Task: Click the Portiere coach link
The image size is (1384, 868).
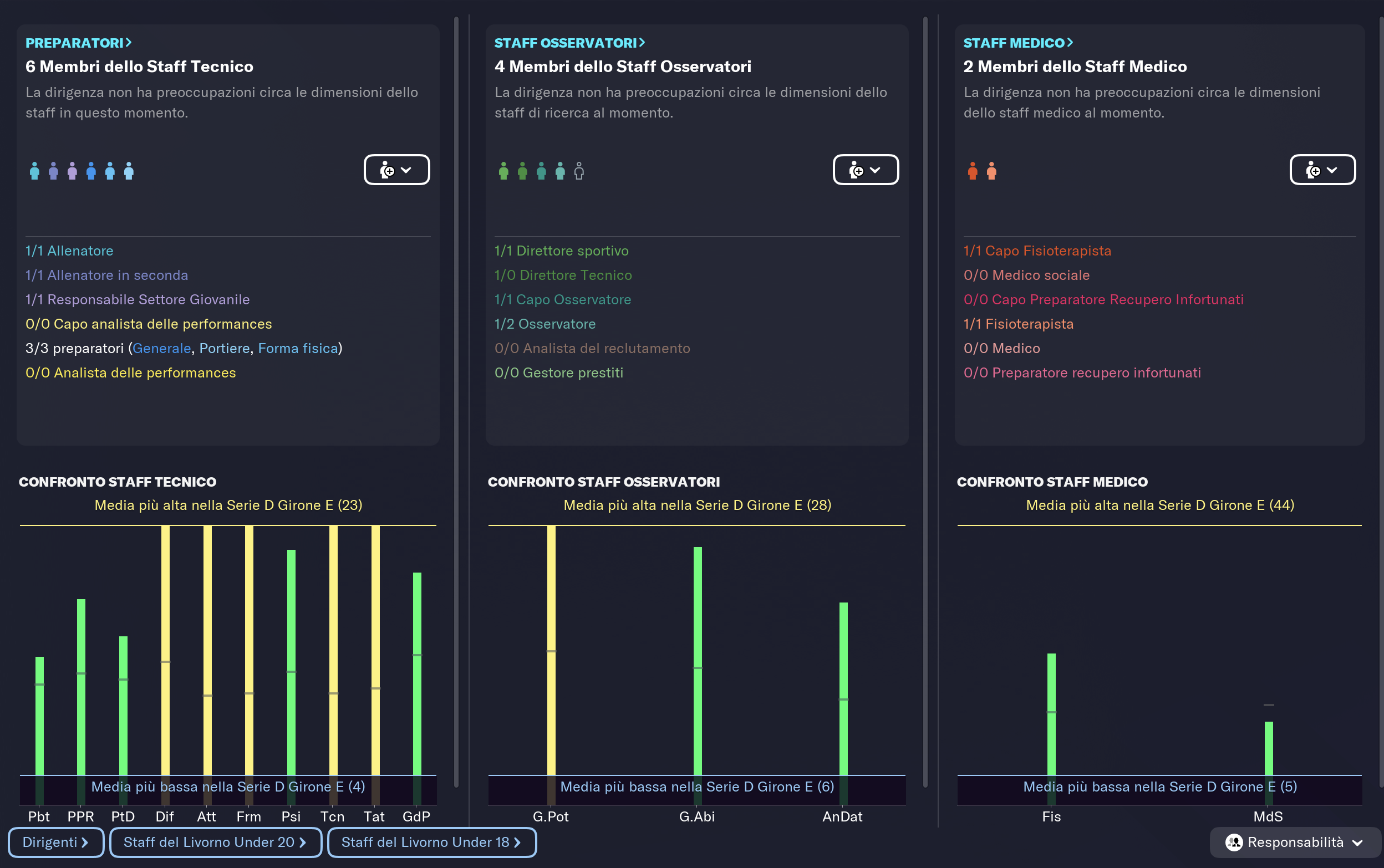Action: tap(225, 349)
